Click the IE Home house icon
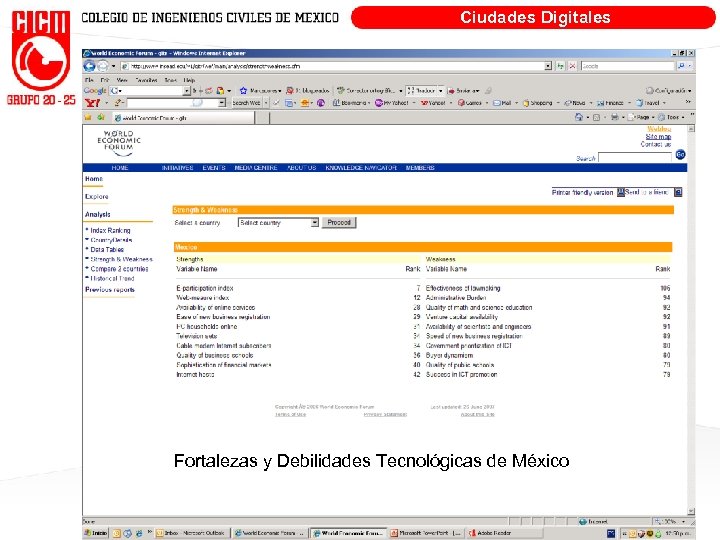Screen dimensions: 720x540 tap(579, 117)
